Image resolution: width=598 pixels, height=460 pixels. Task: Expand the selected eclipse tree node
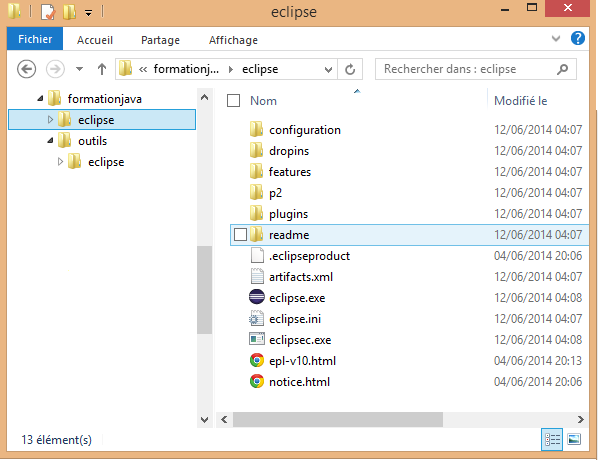click(x=50, y=120)
